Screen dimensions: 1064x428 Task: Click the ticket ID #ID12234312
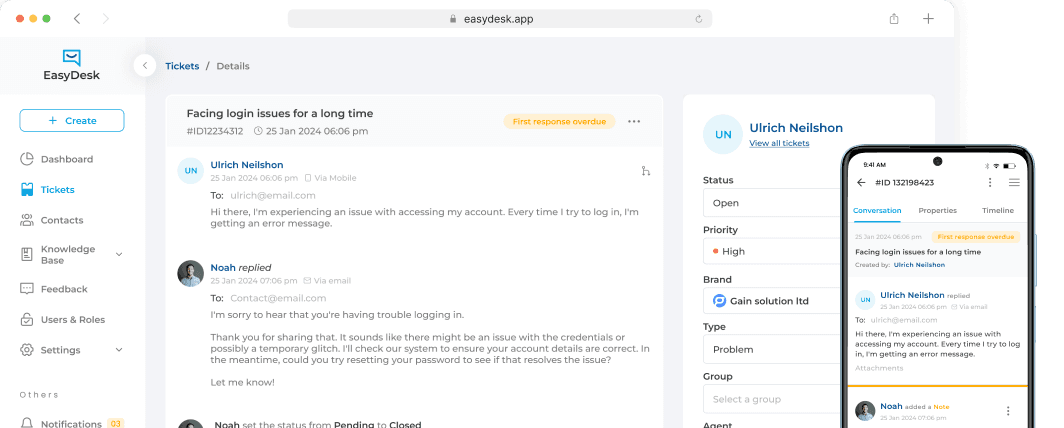click(x=214, y=132)
